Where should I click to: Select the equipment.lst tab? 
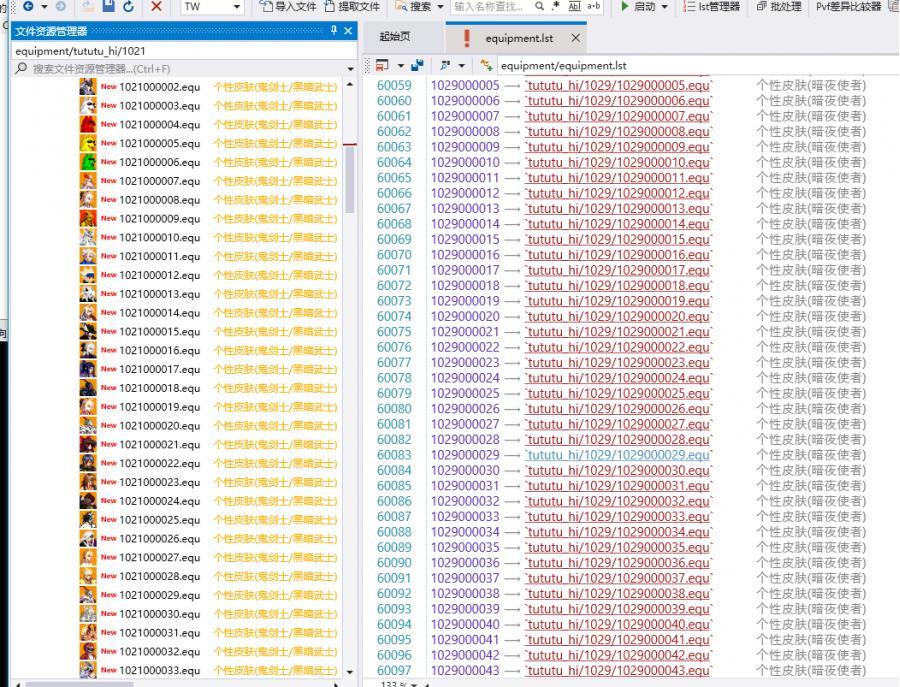click(518, 38)
